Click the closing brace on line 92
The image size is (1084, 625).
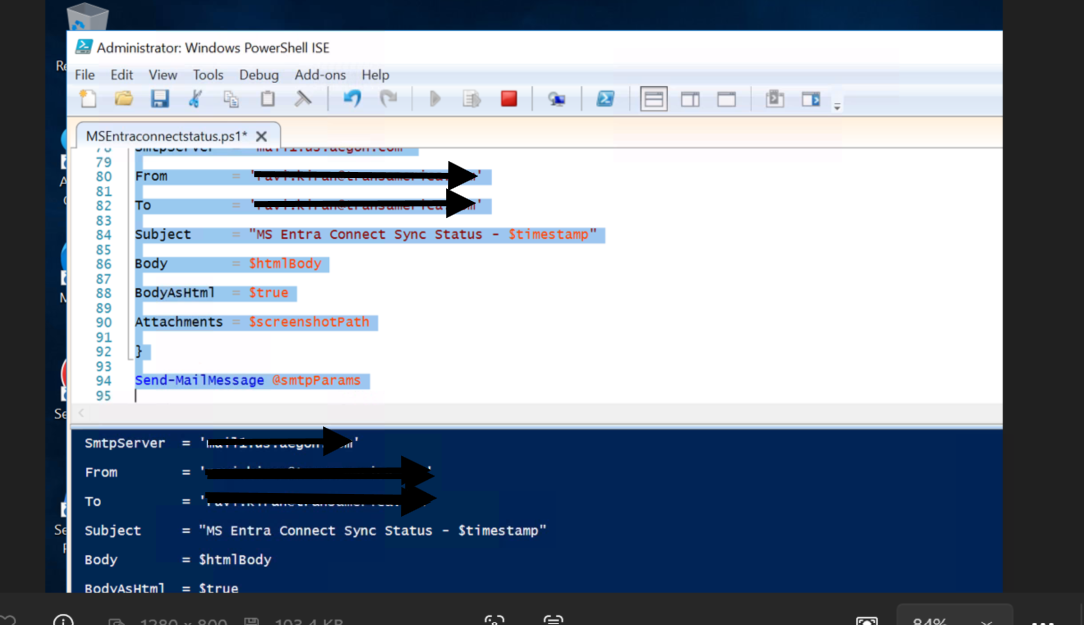pyautogui.click(x=138, y=351)
